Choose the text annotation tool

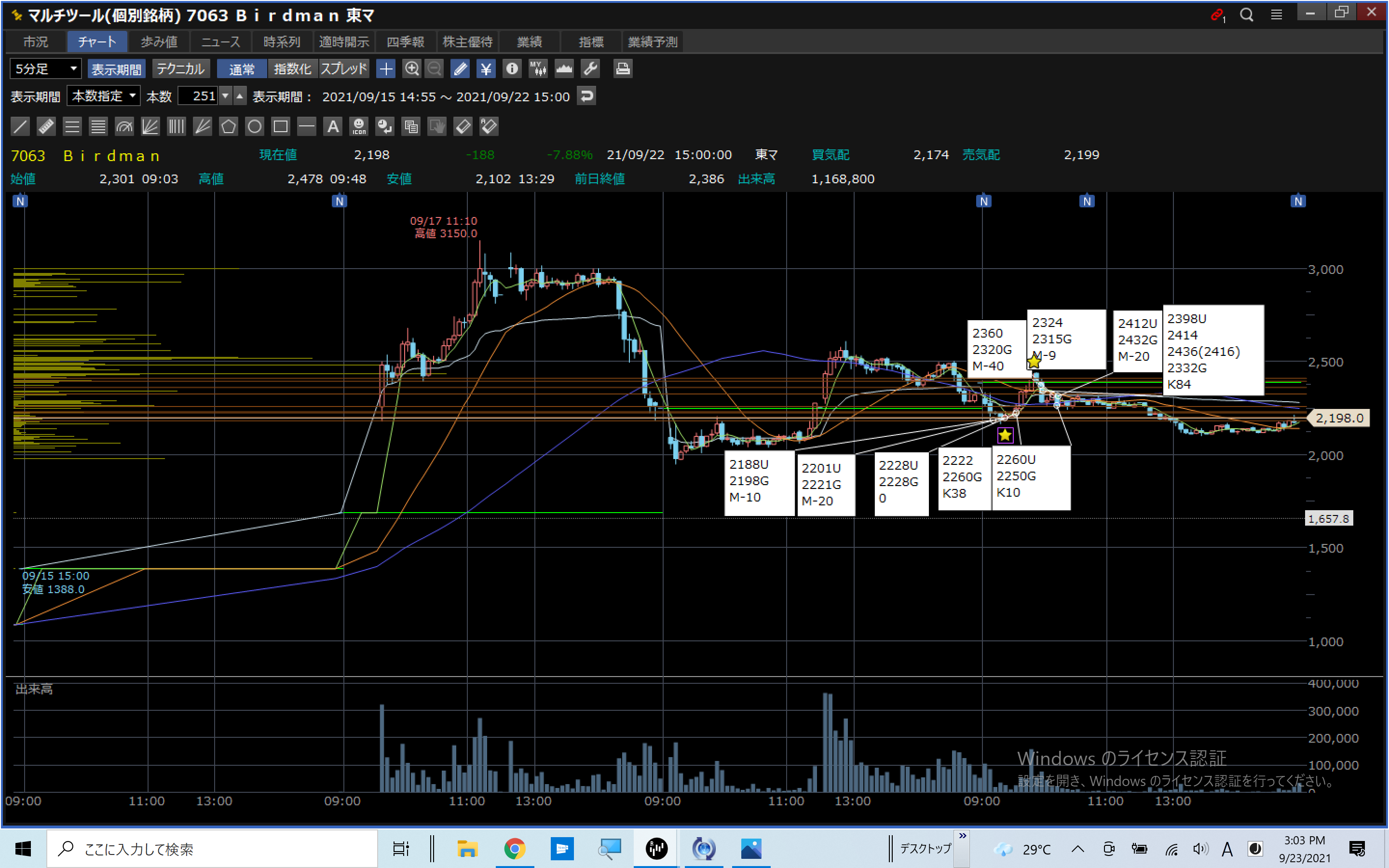[333, 126]
